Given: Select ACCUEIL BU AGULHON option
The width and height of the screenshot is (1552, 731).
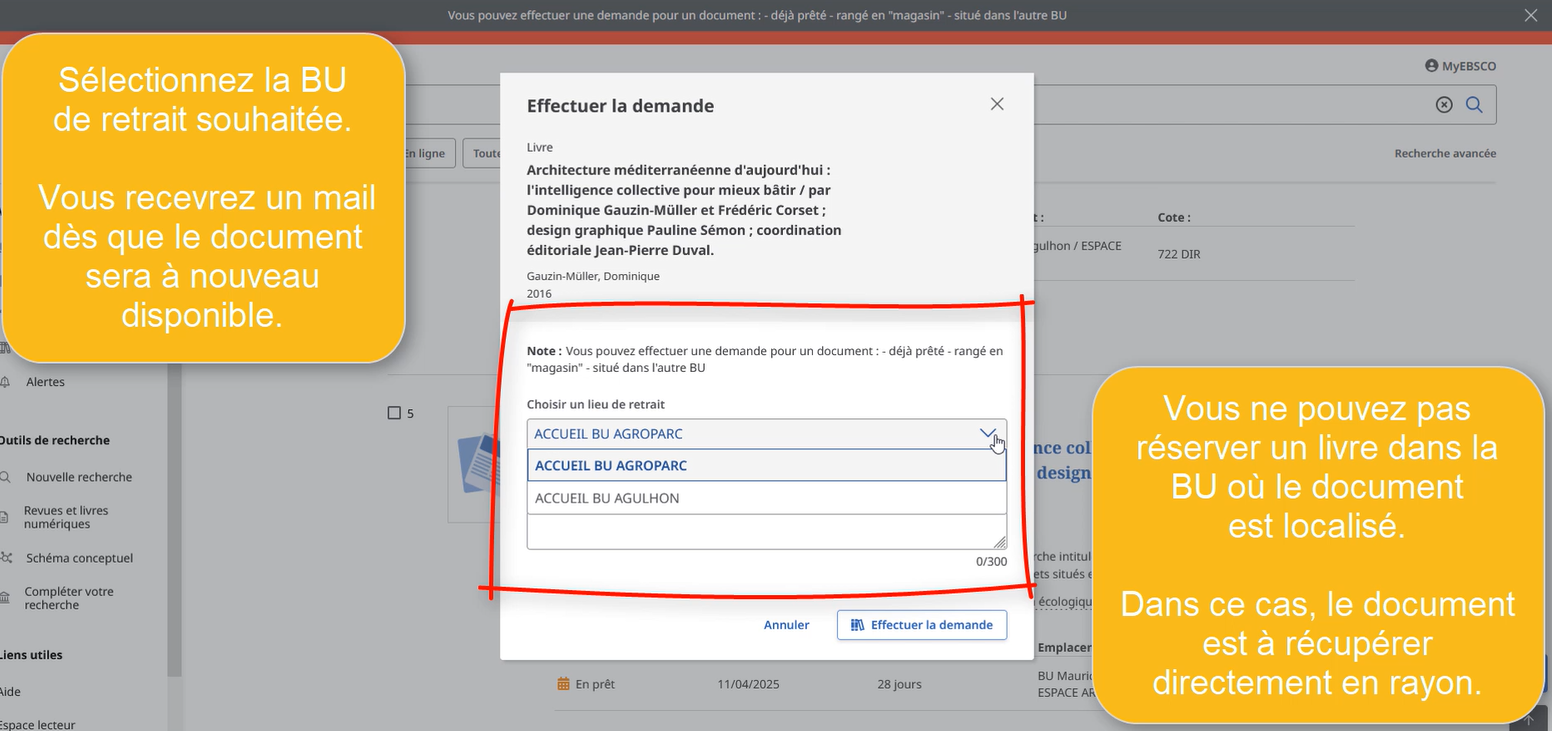Looking at the screenshot, I should tap(766, 498).
